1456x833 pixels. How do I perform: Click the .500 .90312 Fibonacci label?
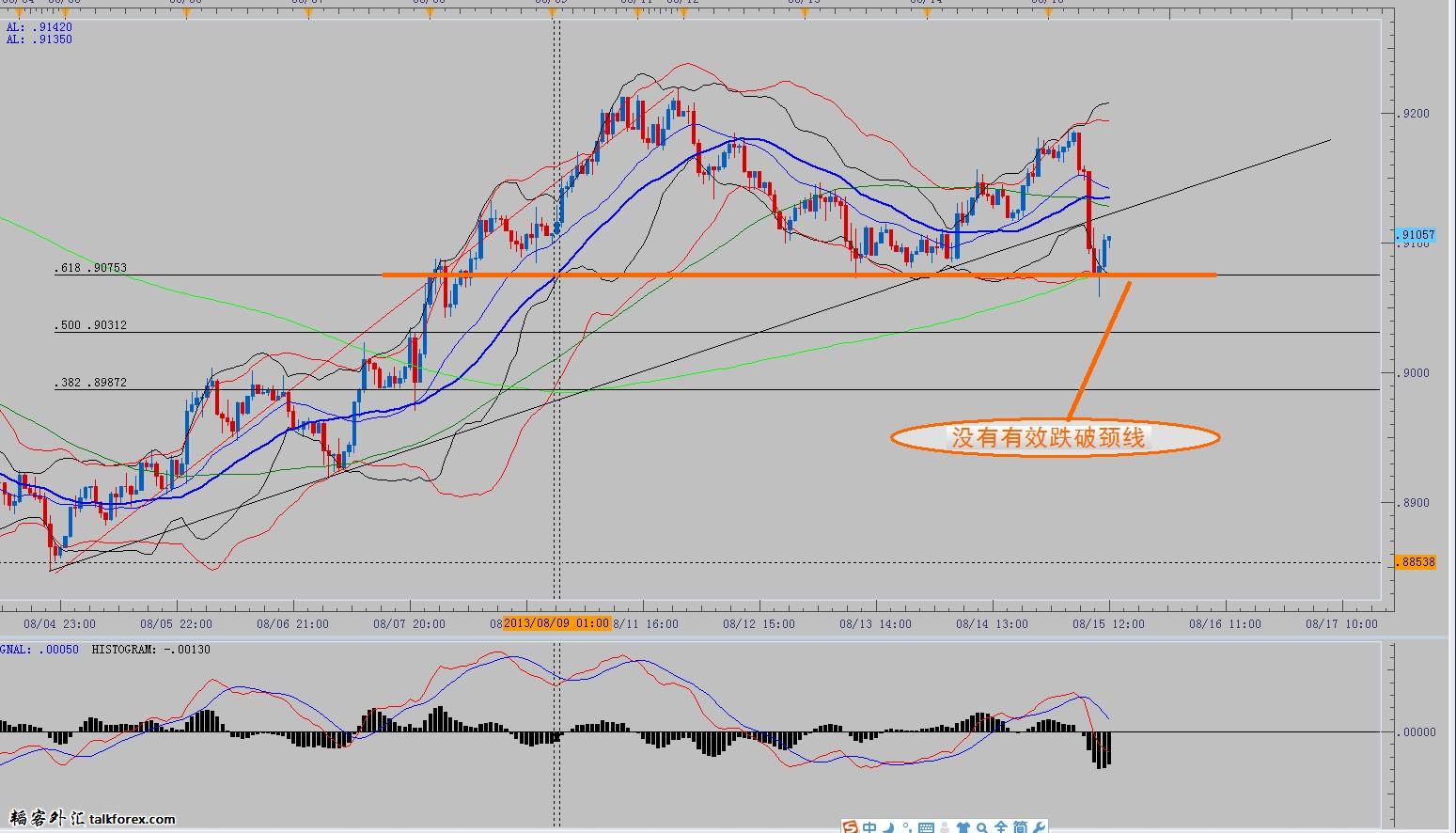click(x=90, y=325)
